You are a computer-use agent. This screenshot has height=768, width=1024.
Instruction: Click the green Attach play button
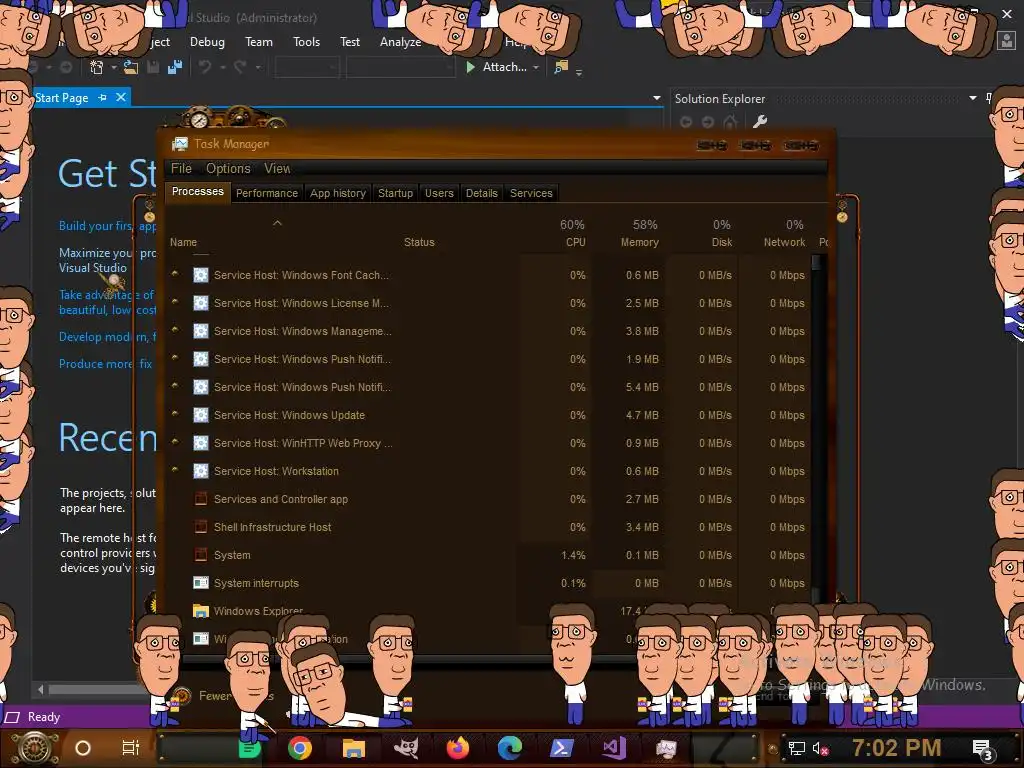coord(470,67)
